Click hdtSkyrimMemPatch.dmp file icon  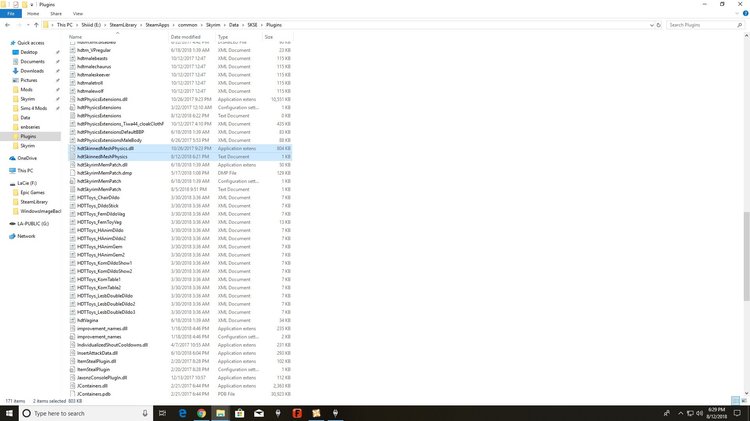coord(73,173)
